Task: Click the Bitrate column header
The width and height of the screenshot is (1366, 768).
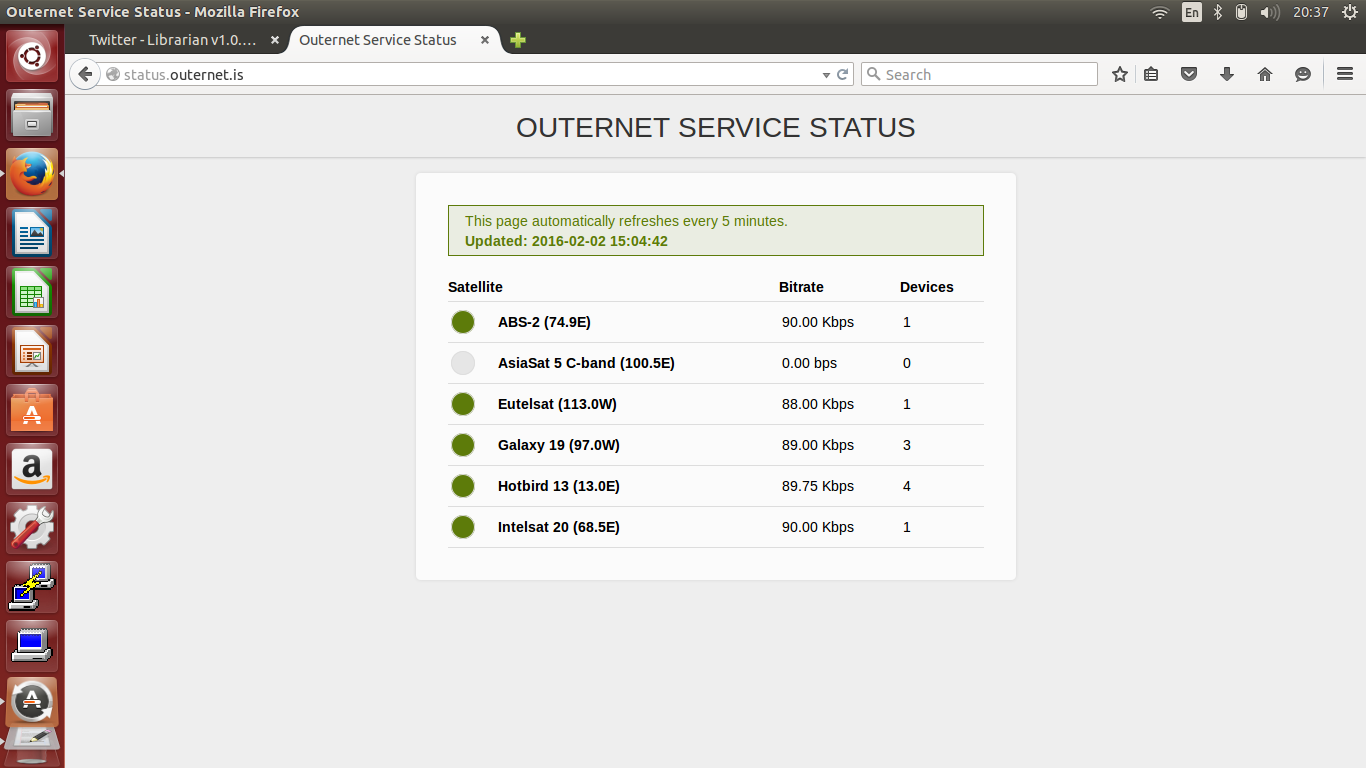Action: 801,287
